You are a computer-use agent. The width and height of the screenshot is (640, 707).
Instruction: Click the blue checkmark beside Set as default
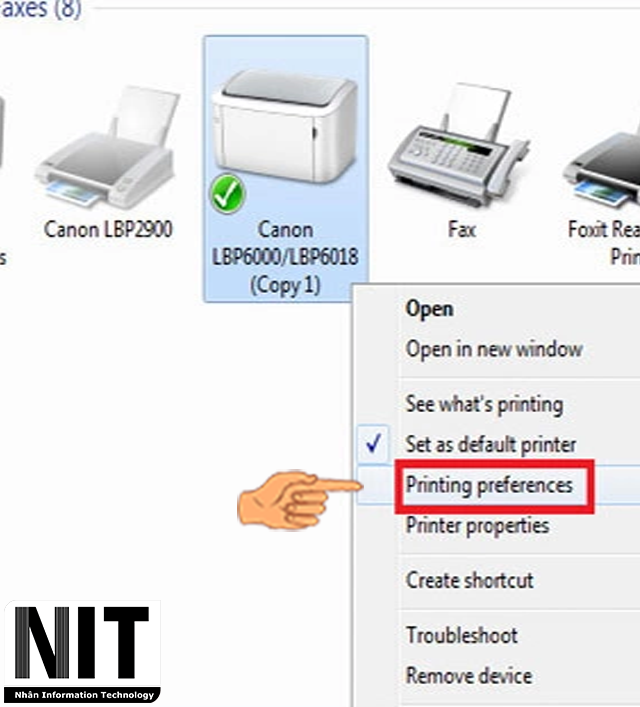click(373, 444)
